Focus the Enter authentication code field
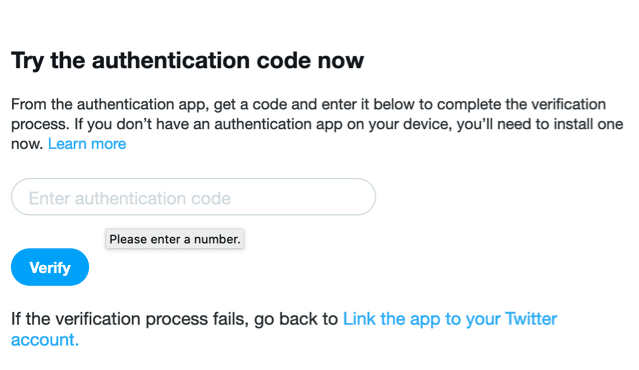 [193, 197]
